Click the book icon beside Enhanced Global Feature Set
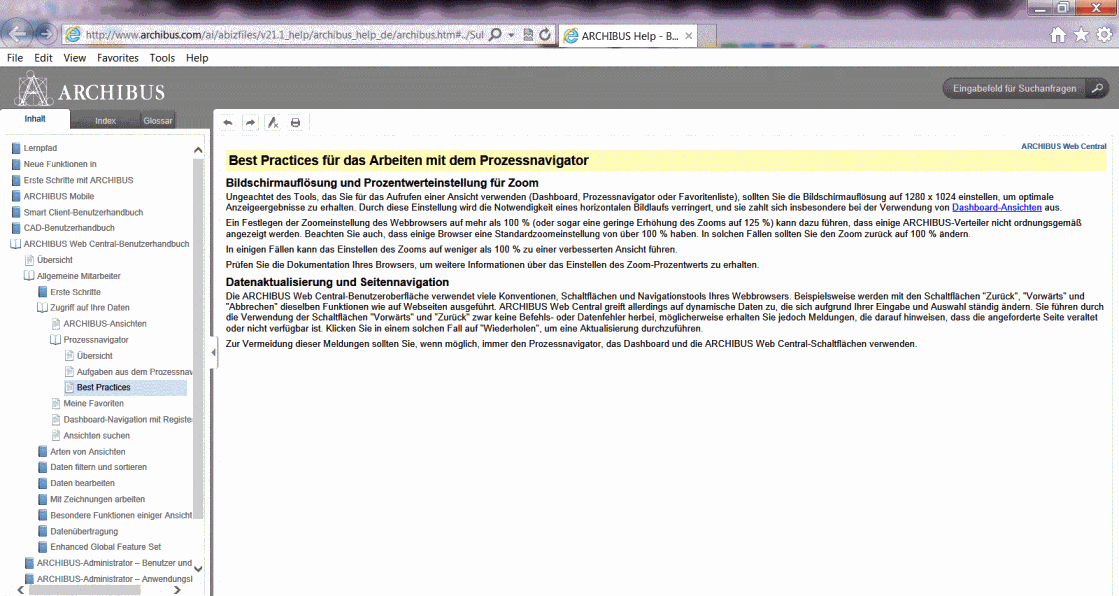 pos(43,547)
